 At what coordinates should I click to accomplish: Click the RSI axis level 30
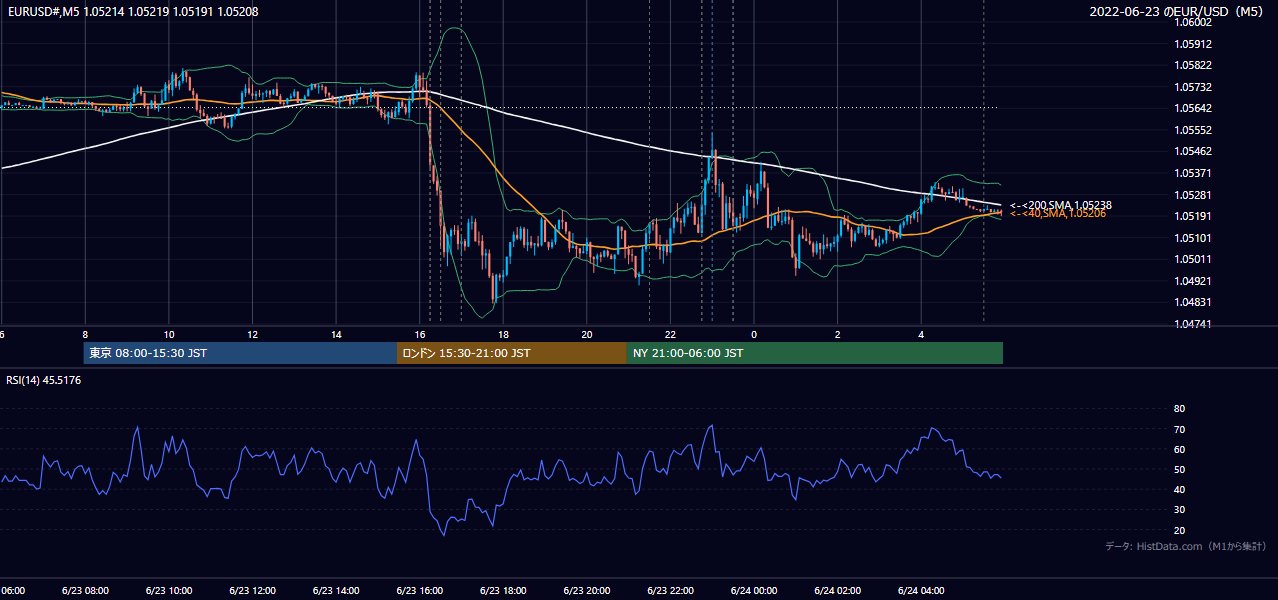point(1179,510)
